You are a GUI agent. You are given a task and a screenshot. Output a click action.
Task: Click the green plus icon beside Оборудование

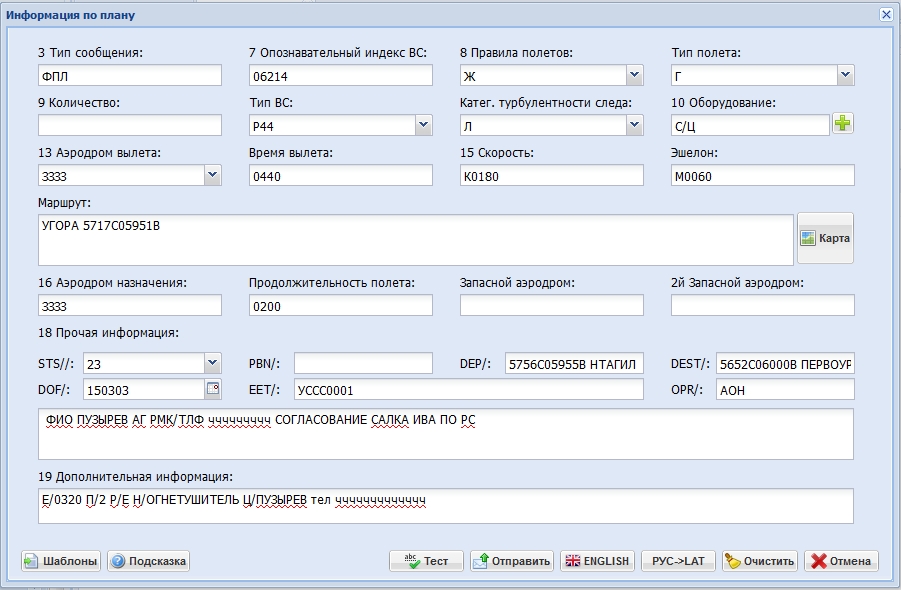click(843, 124)
